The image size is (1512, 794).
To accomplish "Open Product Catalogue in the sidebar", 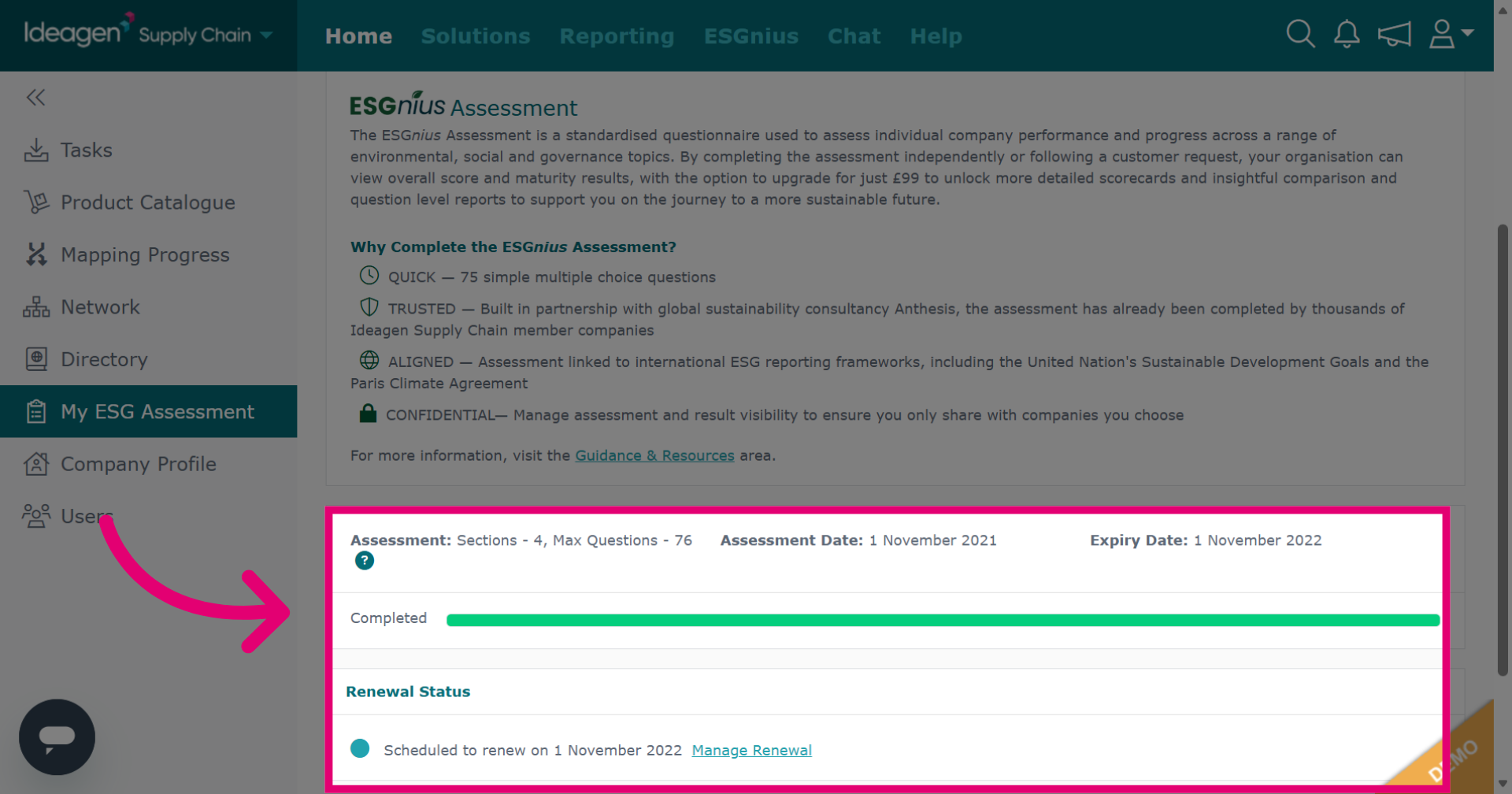I will [x=148, y=202].
